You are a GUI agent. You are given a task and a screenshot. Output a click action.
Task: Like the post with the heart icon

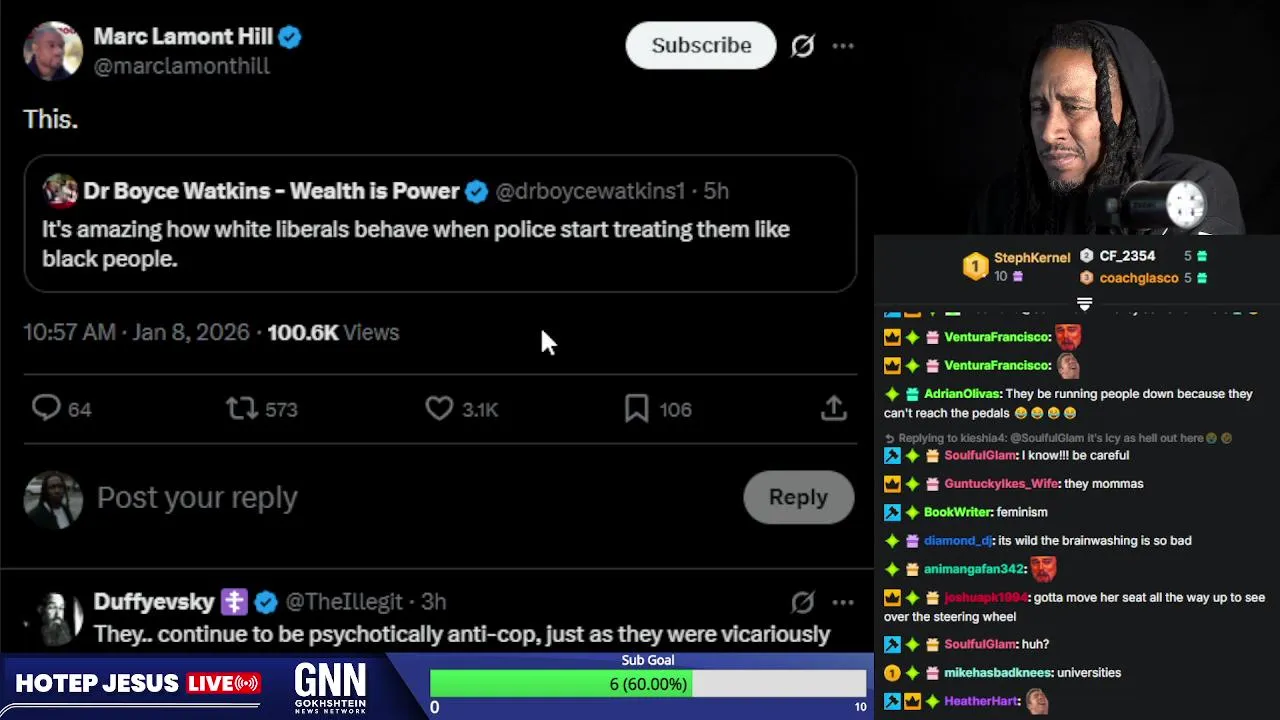tap(439, 408)
